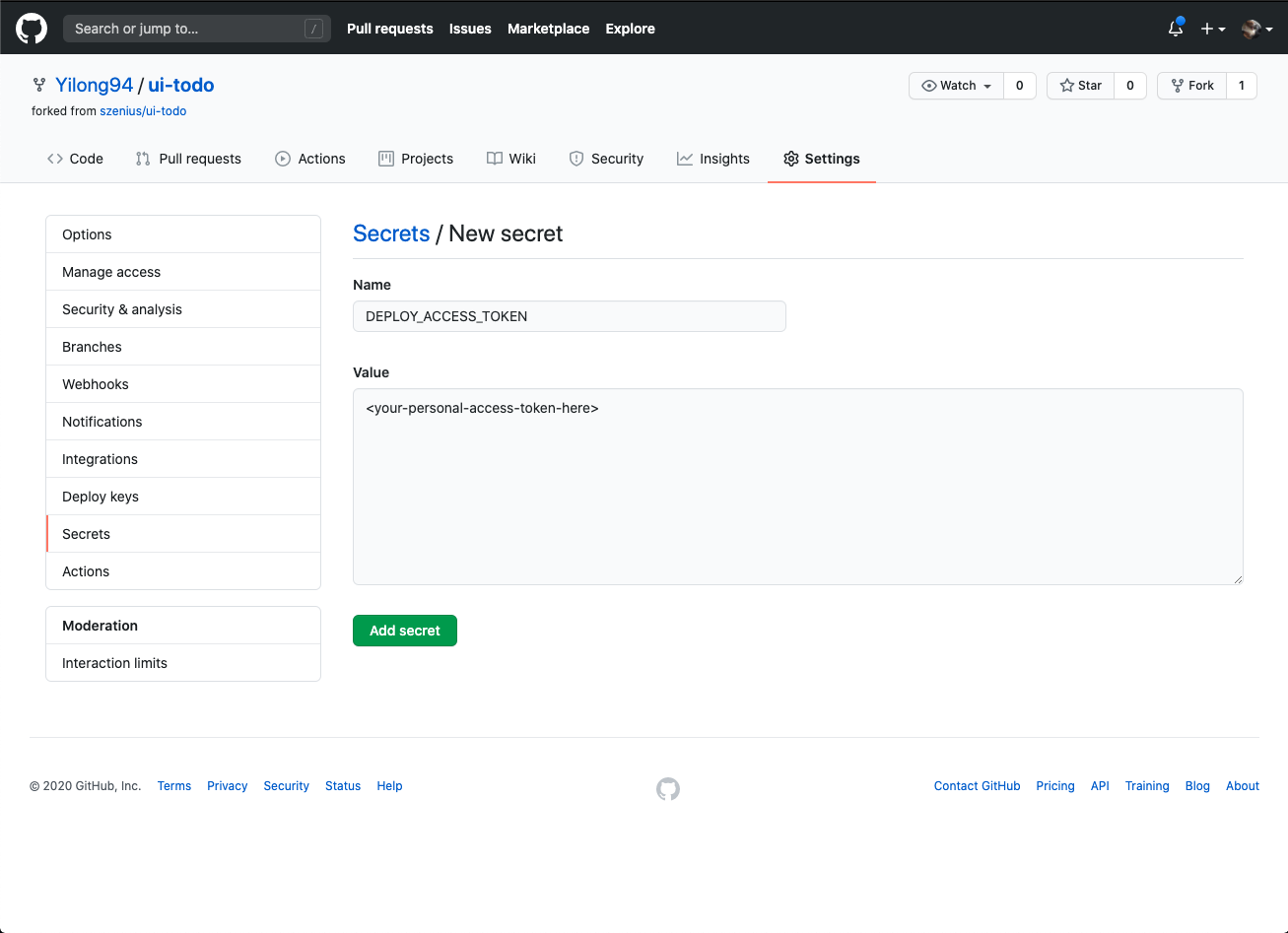
Task: Go to Yilong94 user profile link
Action: [94, 85]
